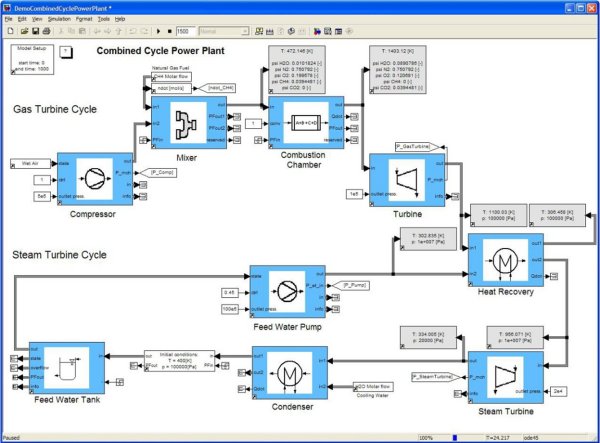Click display block showing T: 472.146 [K]
Screen dimensions: 600x443
tap(297, 70)
